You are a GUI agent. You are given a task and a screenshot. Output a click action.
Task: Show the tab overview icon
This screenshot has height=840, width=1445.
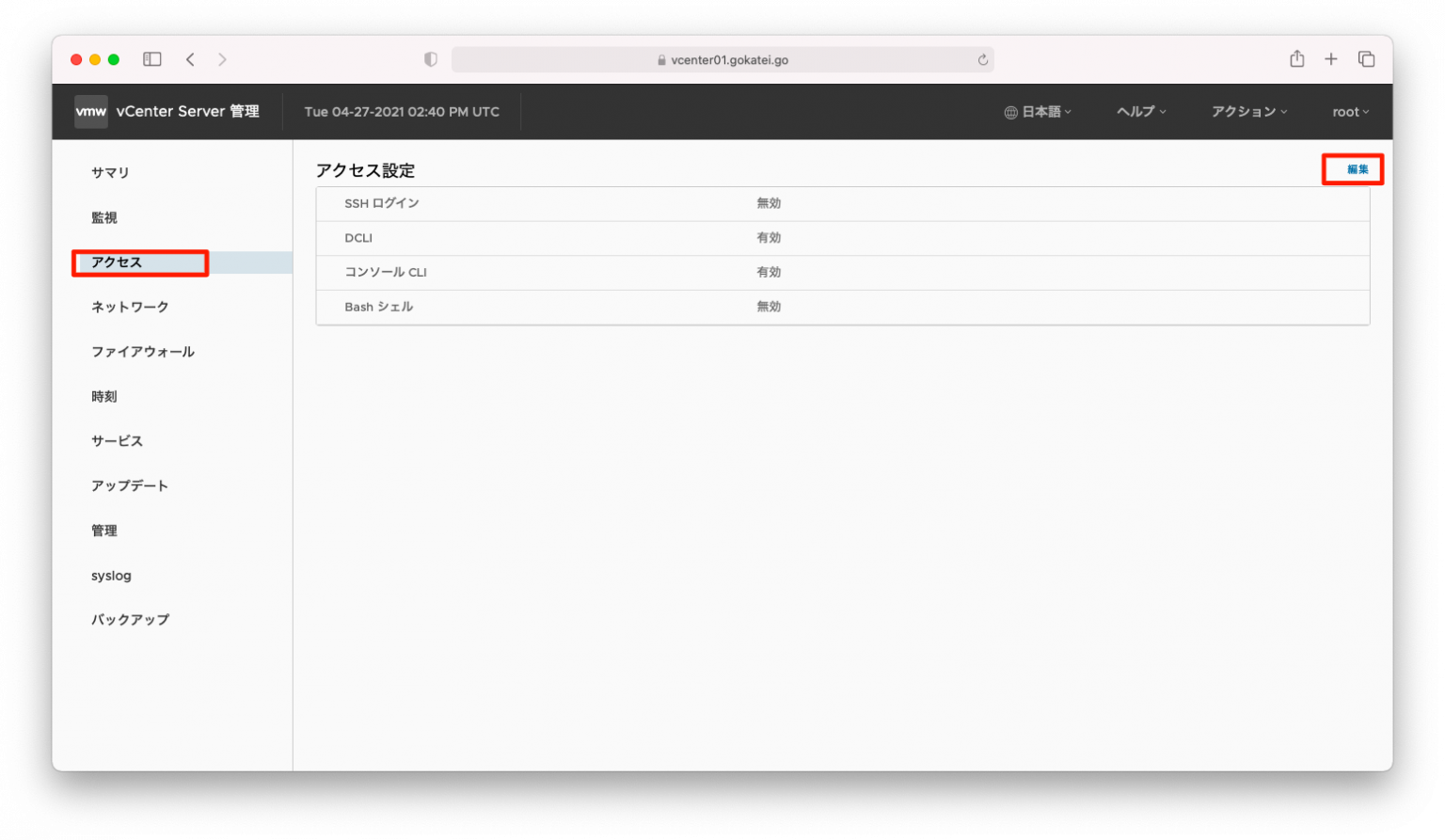(x=1366, y=59)
